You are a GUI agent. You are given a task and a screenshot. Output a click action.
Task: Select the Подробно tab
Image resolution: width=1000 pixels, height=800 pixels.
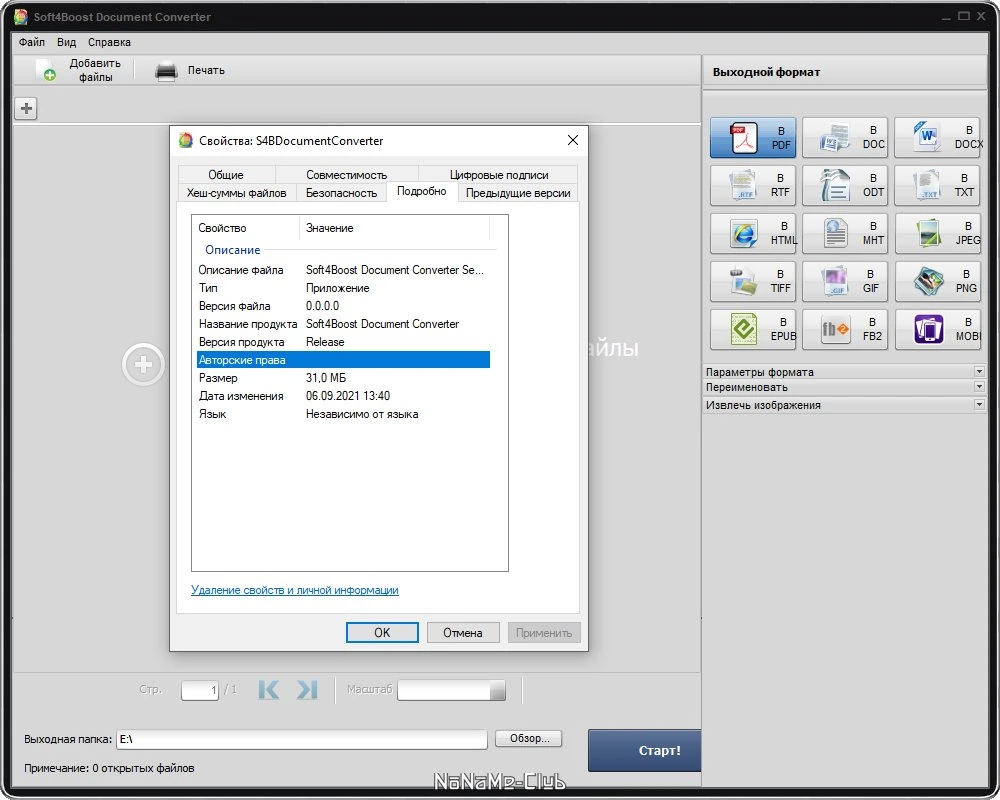click(x=422, y=191)
